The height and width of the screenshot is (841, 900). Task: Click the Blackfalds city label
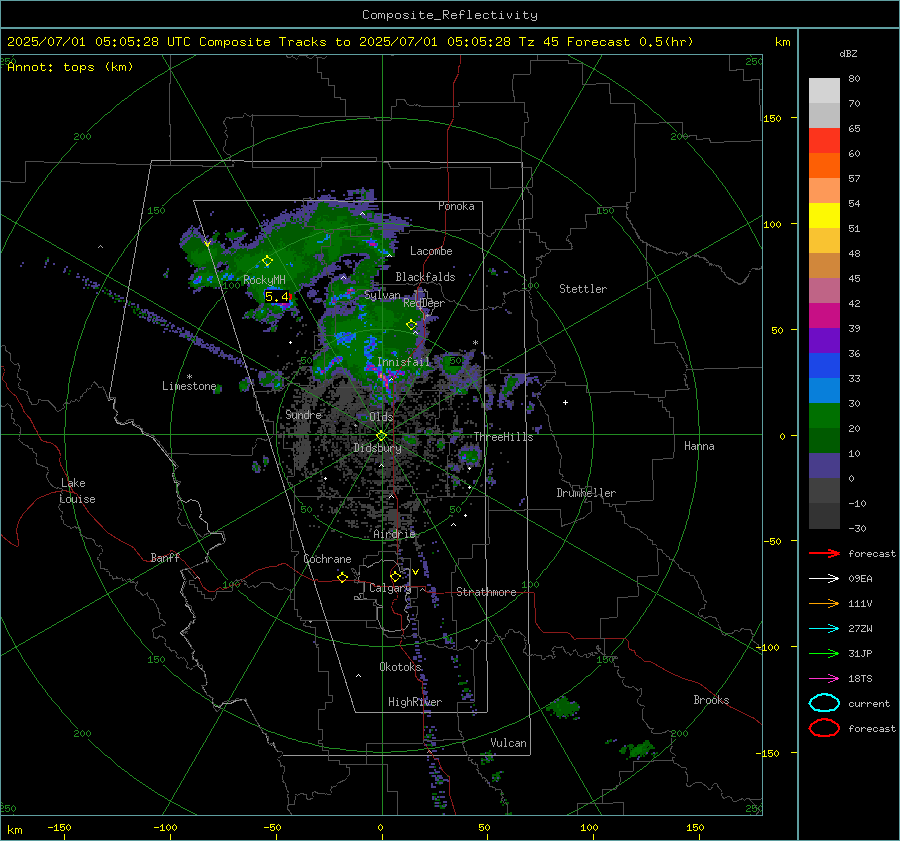click(425, 277)
